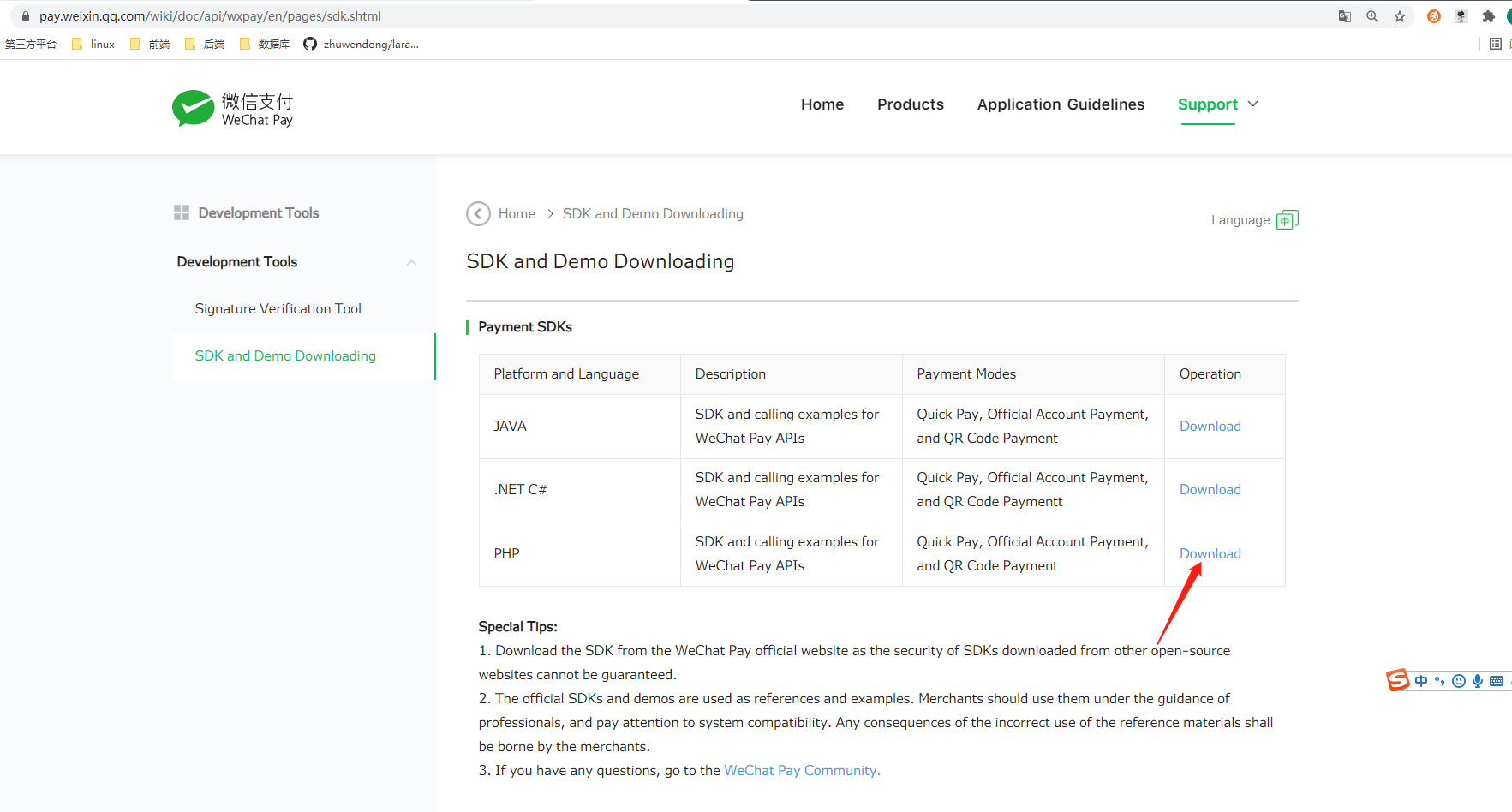Open the Support navigation item
The height and width of the screenshot is (812, 1512).
[x=1208, y=104]
